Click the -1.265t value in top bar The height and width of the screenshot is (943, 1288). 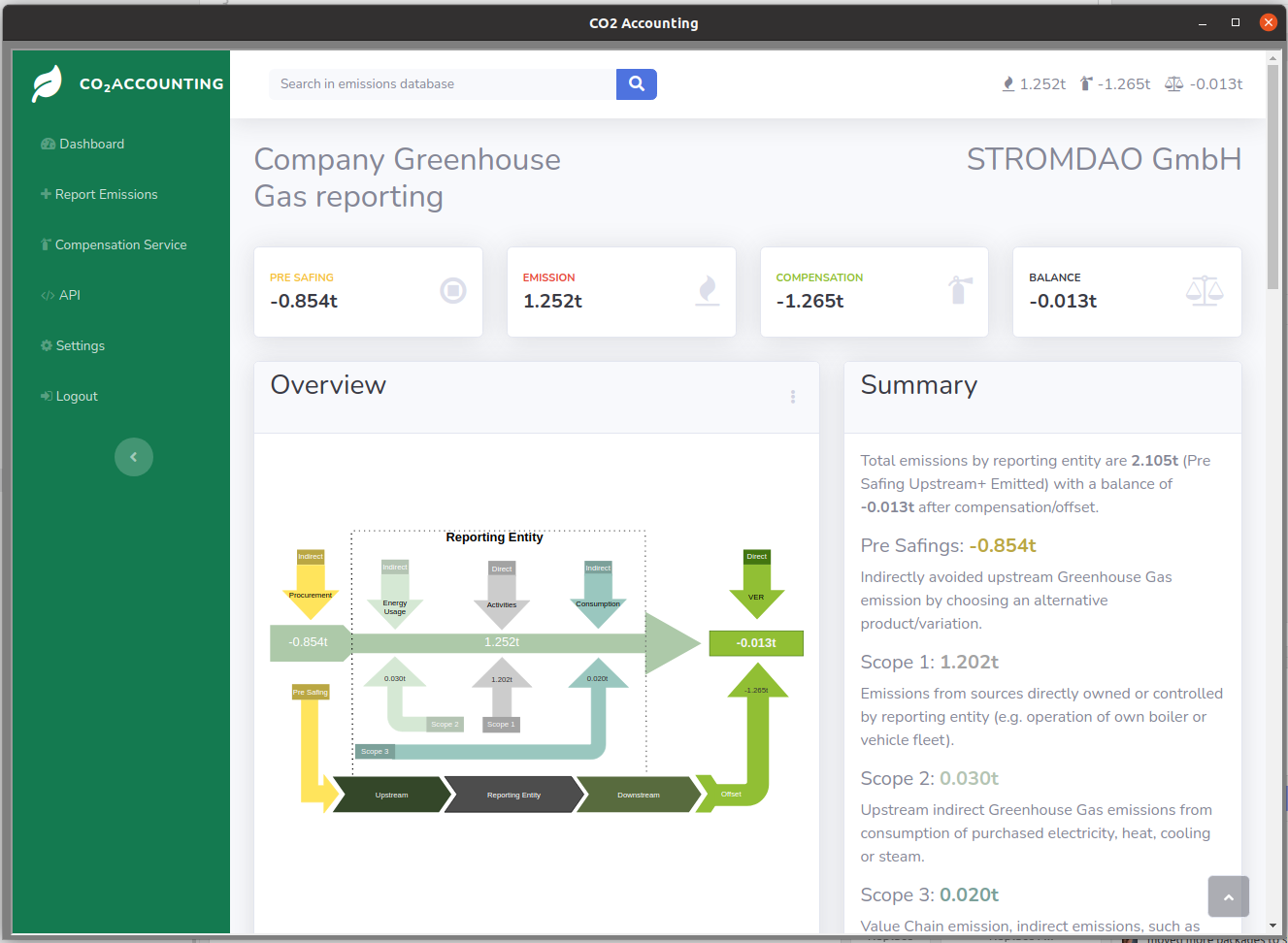click(1124, 84)
